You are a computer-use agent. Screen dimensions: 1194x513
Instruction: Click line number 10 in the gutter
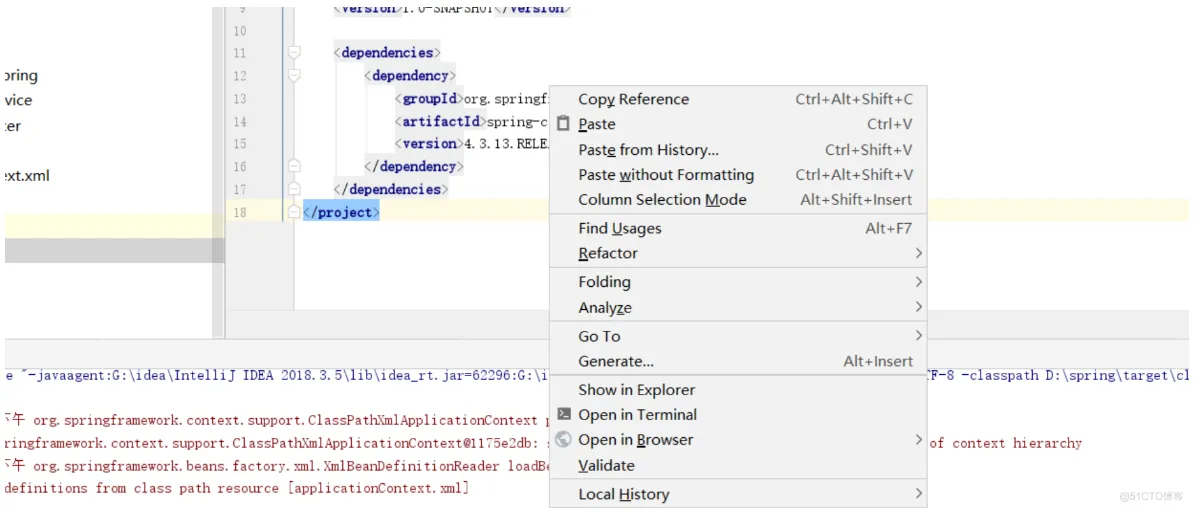[x=240, y=31]
